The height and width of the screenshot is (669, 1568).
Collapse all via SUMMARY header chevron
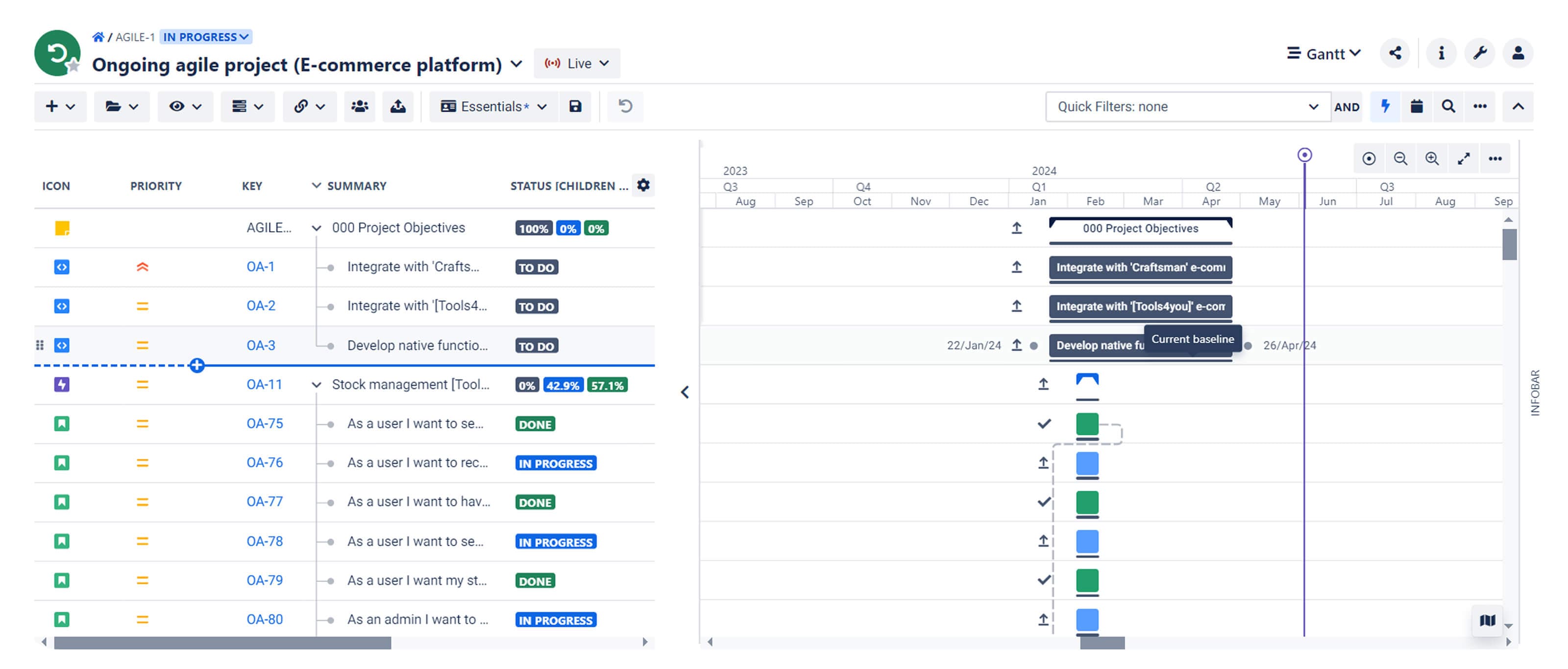tap(316, 186)
